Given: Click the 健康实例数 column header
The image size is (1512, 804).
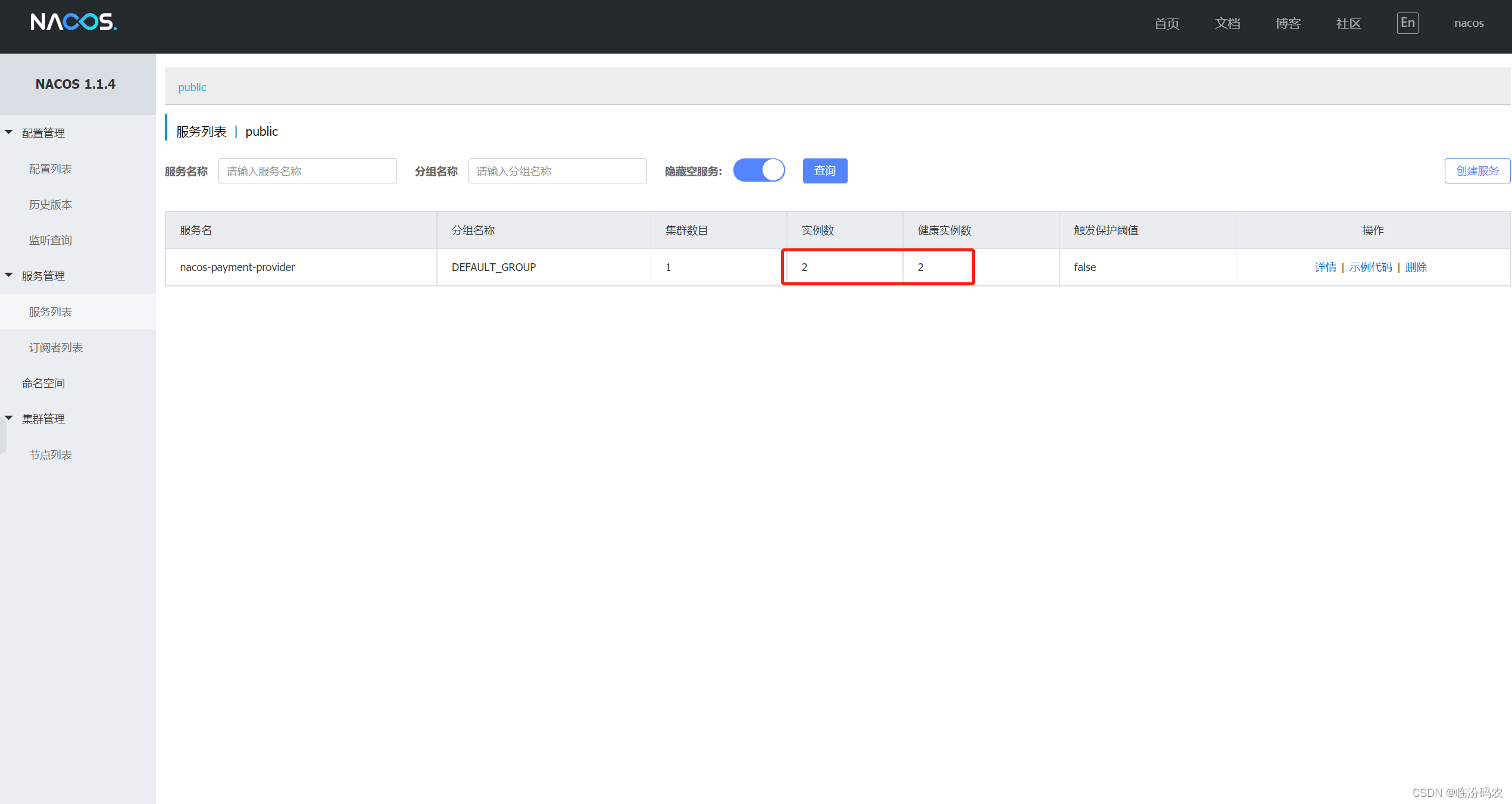Looking at the screenshot, I should click(981, 230).
